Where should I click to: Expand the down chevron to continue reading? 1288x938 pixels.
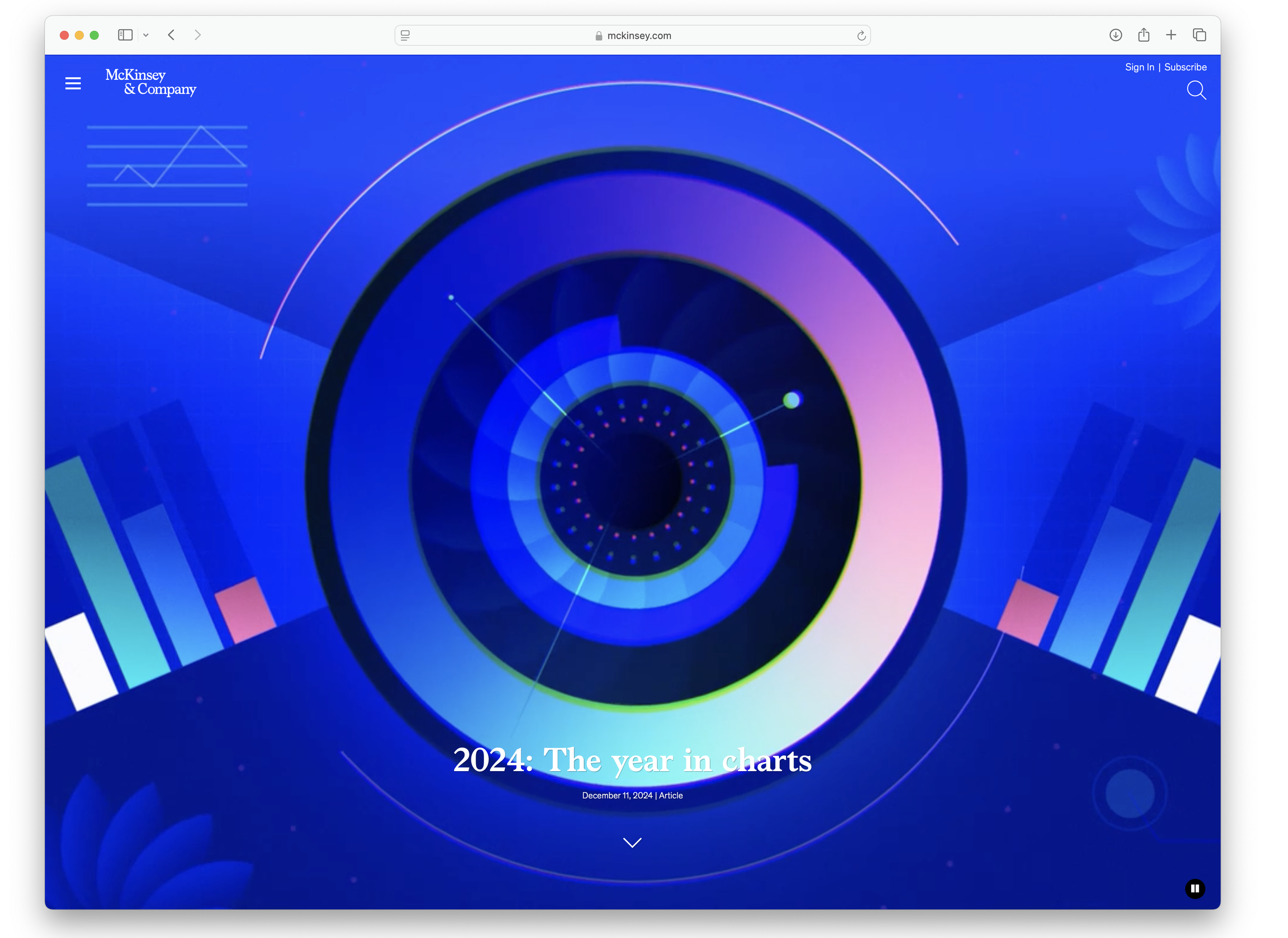point(632,843)
